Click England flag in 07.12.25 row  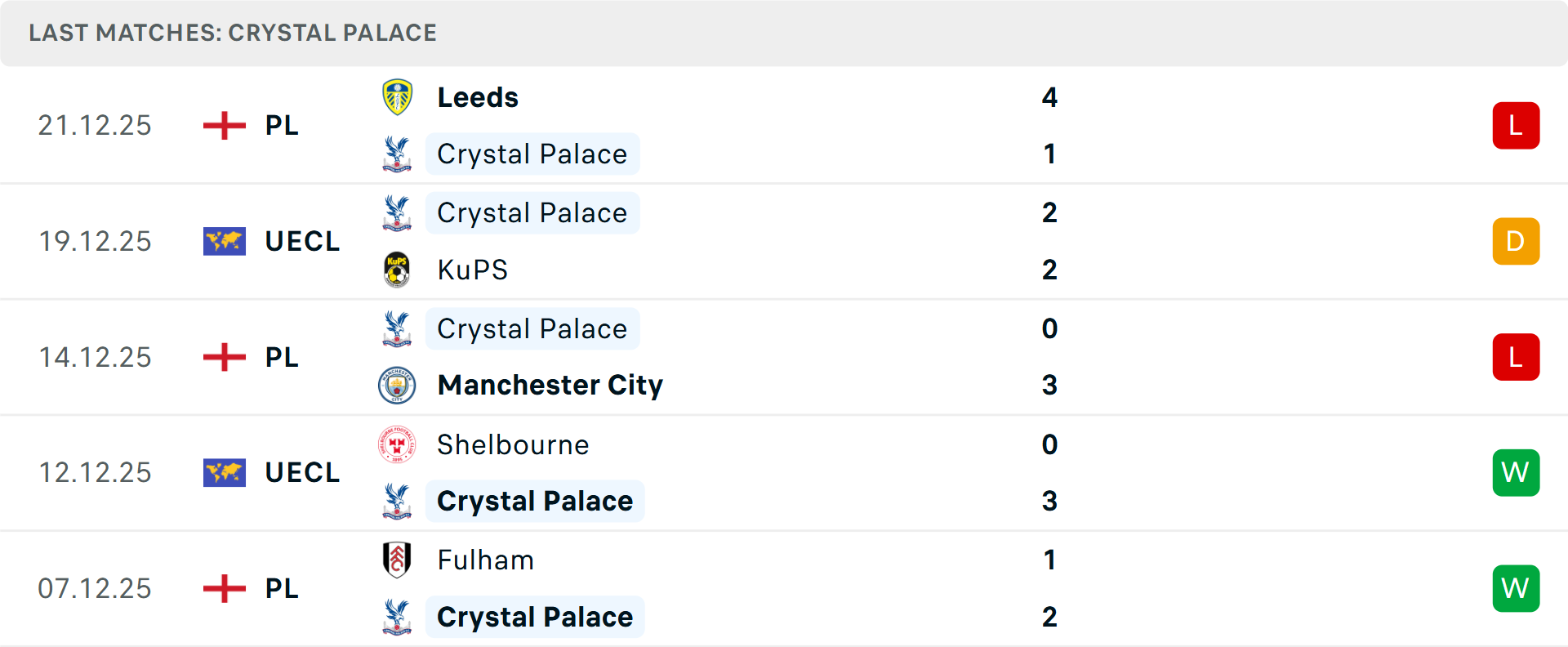tap(224, 588)
